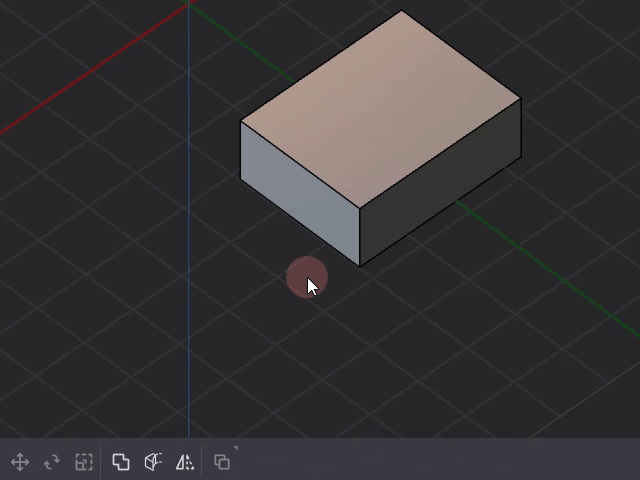Select the Scale tool icon
Screen dimensions: 640x480
click(x=84, y=462)
